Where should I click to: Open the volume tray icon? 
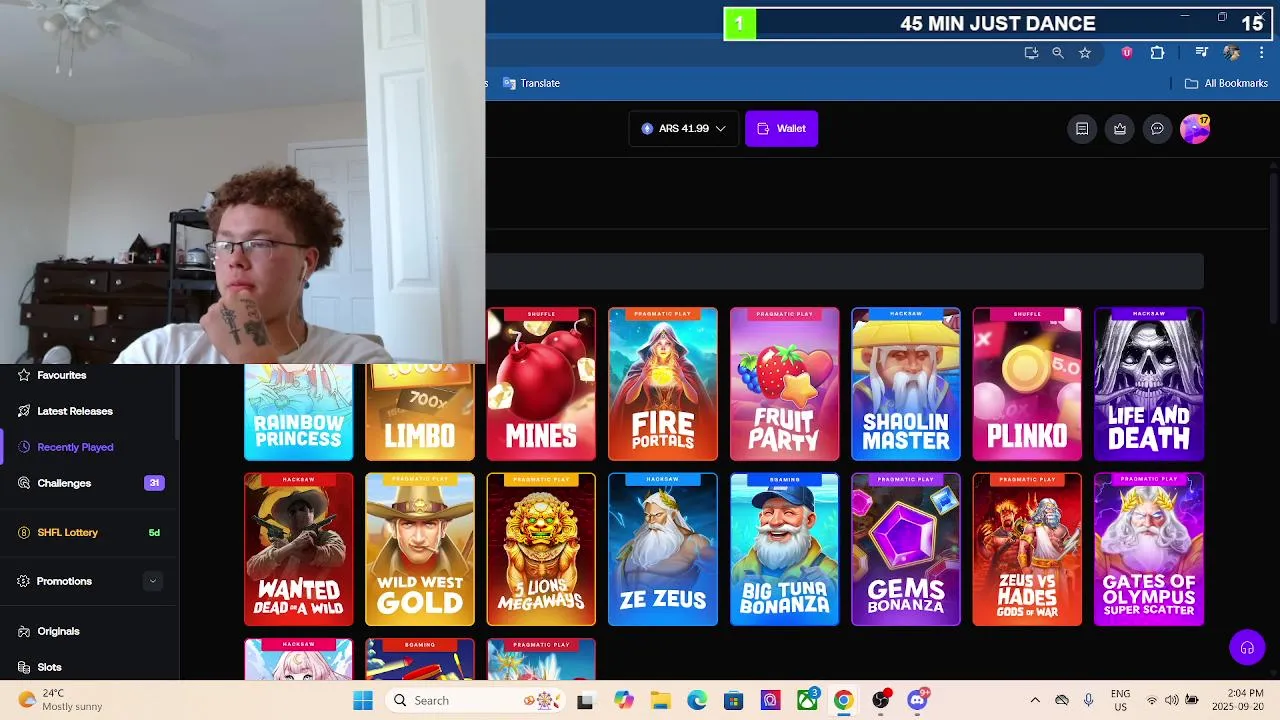(1171, 700)
